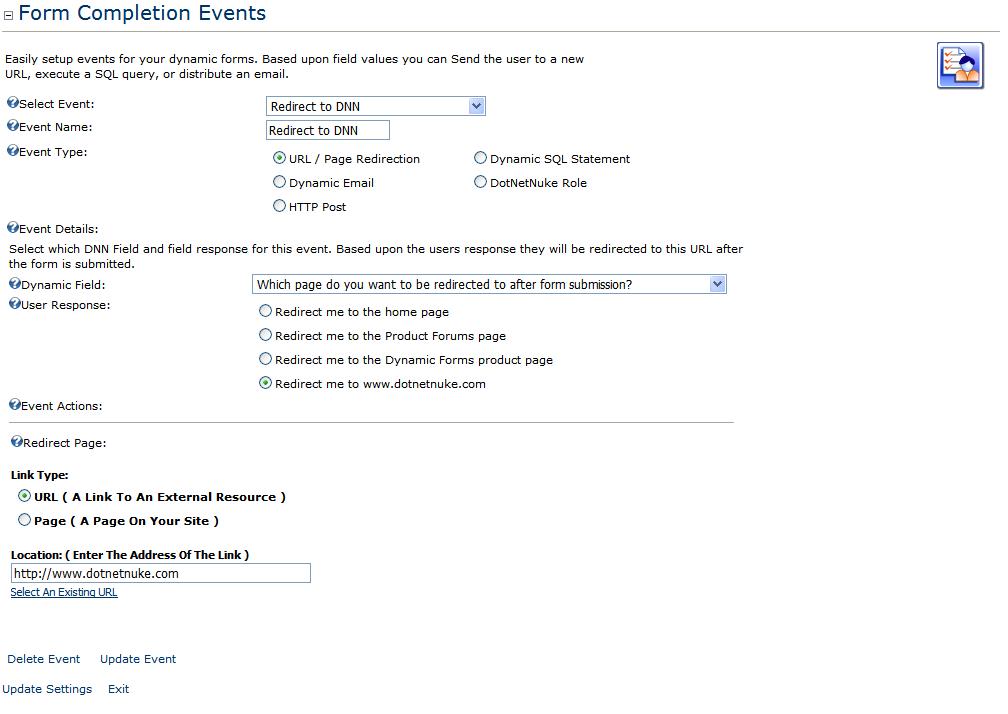Click the Update Event link

click(138, 659)
